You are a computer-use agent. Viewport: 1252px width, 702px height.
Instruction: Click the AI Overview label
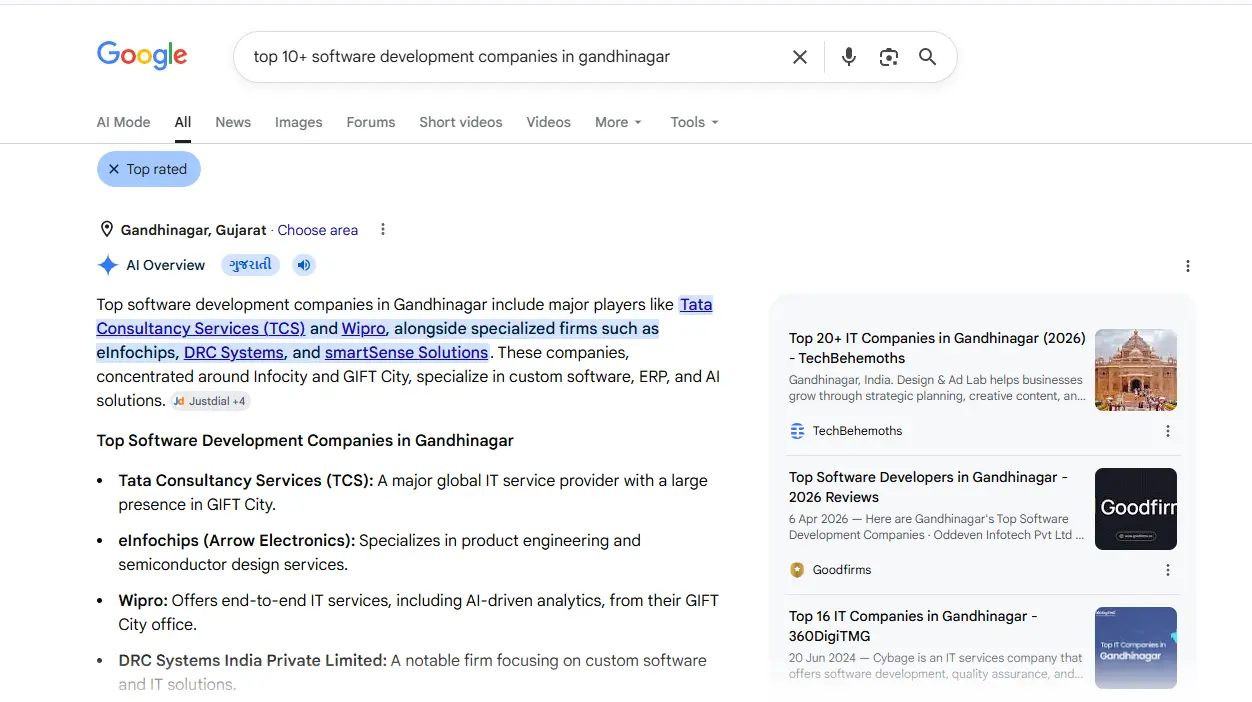point(166,265)
